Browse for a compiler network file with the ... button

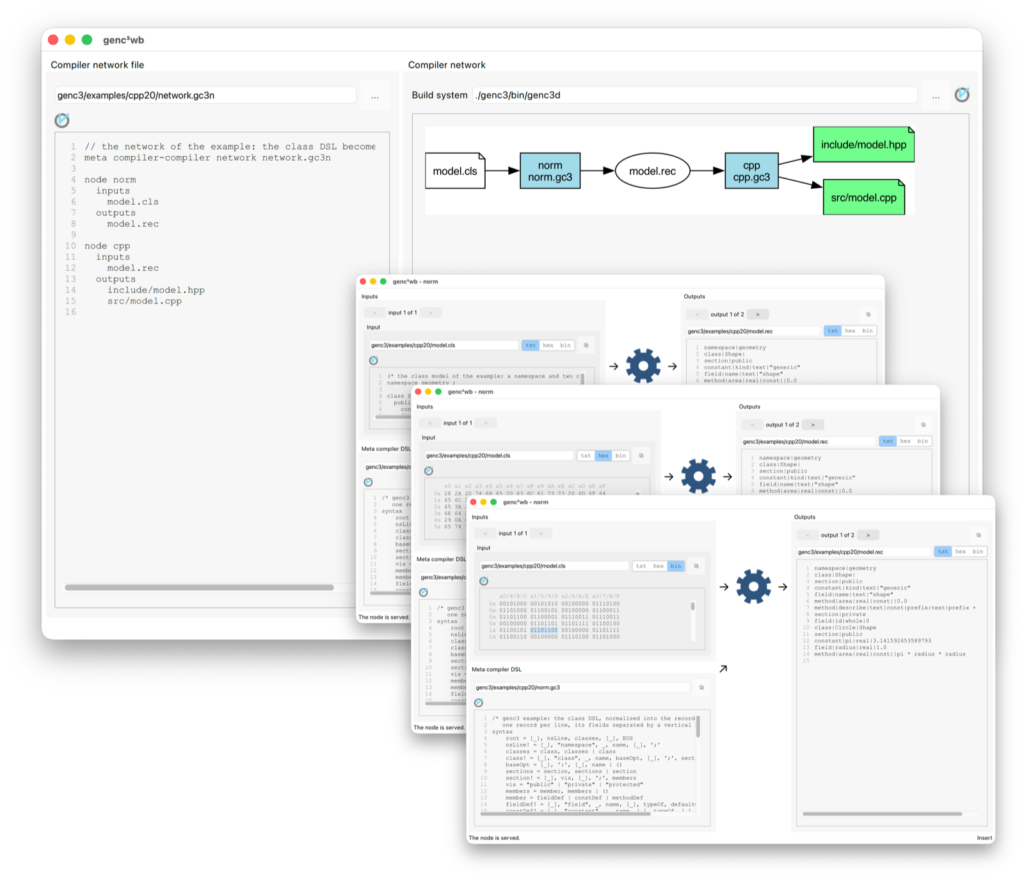375,95
